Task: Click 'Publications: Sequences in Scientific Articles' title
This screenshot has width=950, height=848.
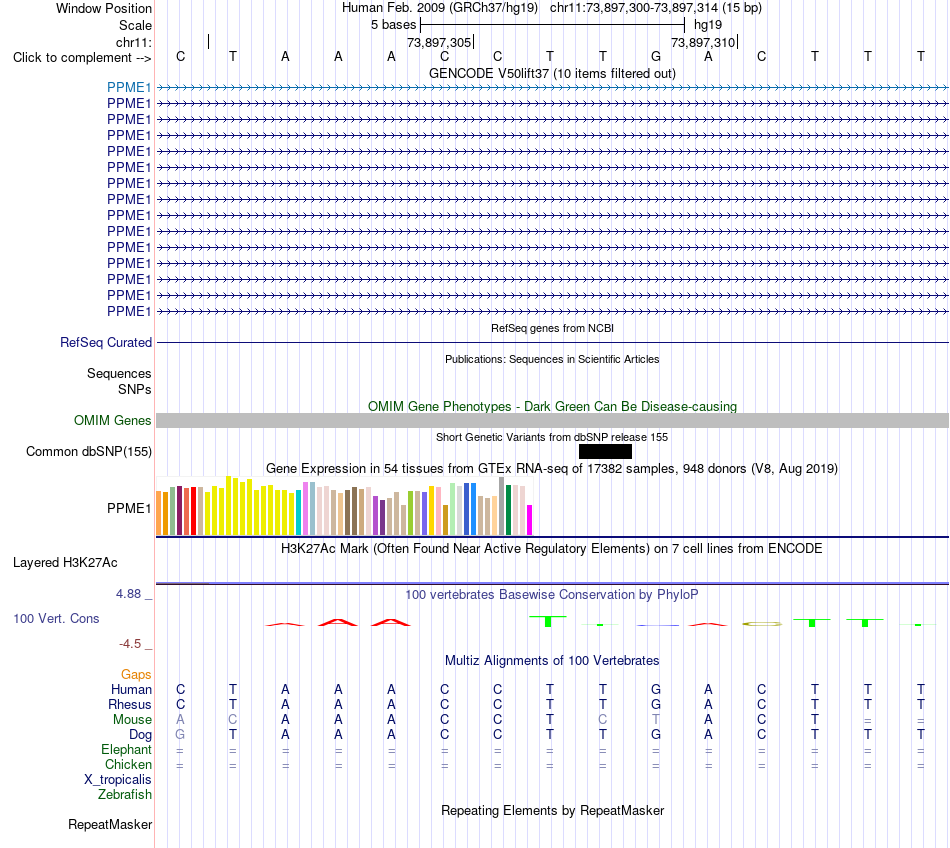Action: (552, 359)
